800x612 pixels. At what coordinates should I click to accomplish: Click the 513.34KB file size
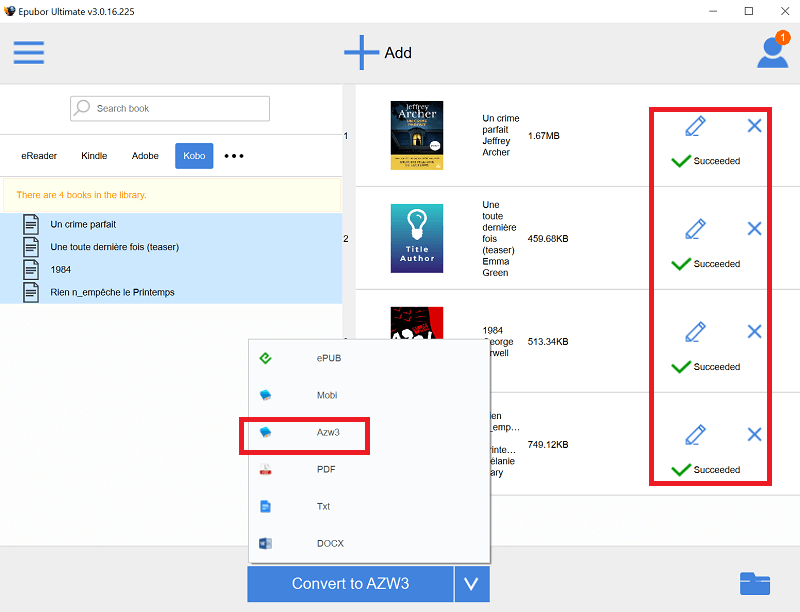pyautogui.click(x=548, y=342)
